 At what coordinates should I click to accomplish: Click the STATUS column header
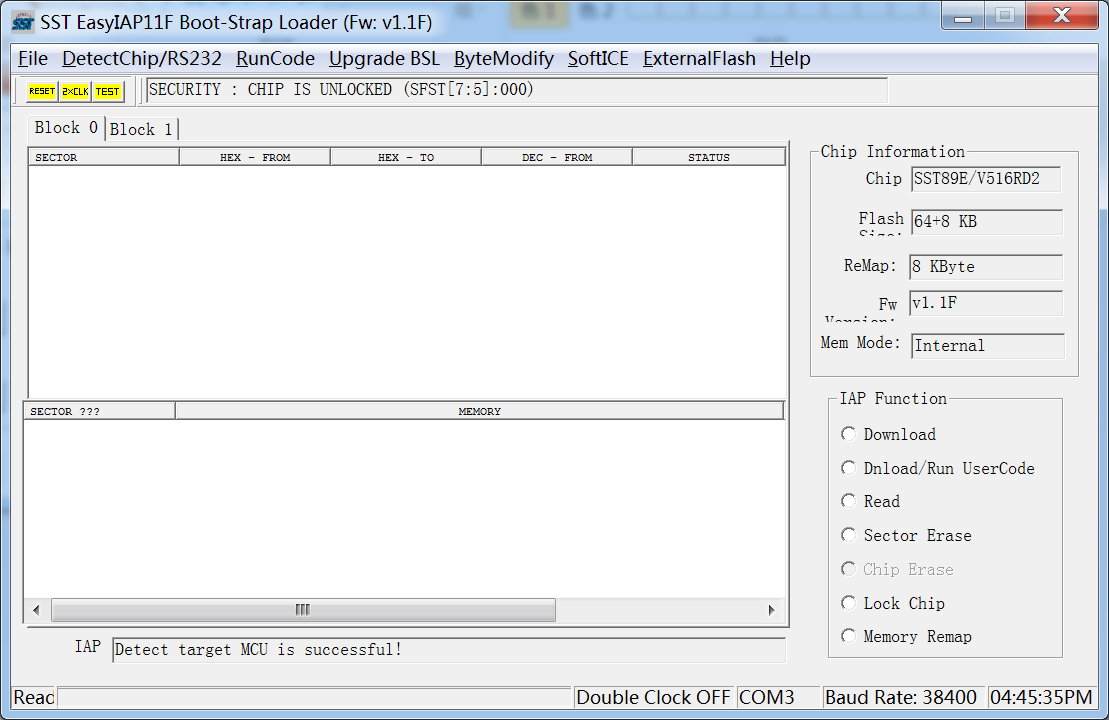click(709, 157)
